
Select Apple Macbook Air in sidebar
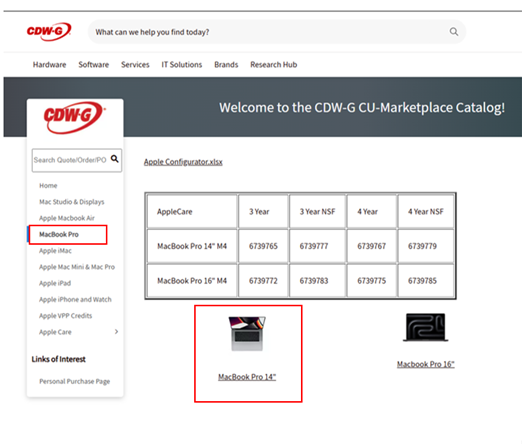(67, 218)
